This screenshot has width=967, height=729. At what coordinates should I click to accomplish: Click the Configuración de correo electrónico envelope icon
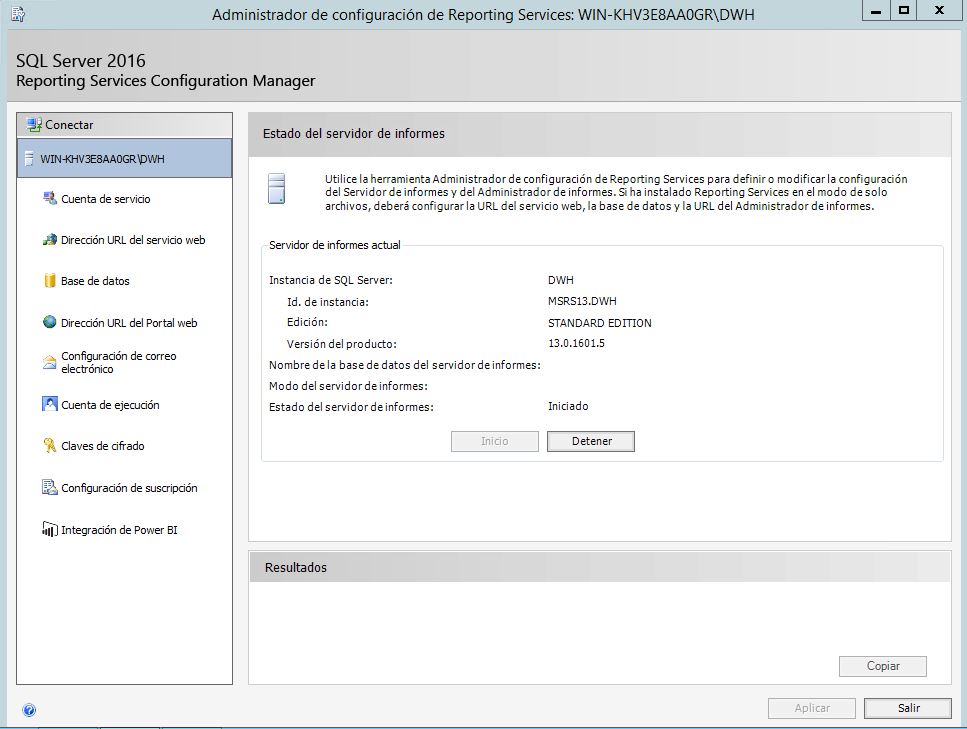pyautogui.click(x=50, y=362)
